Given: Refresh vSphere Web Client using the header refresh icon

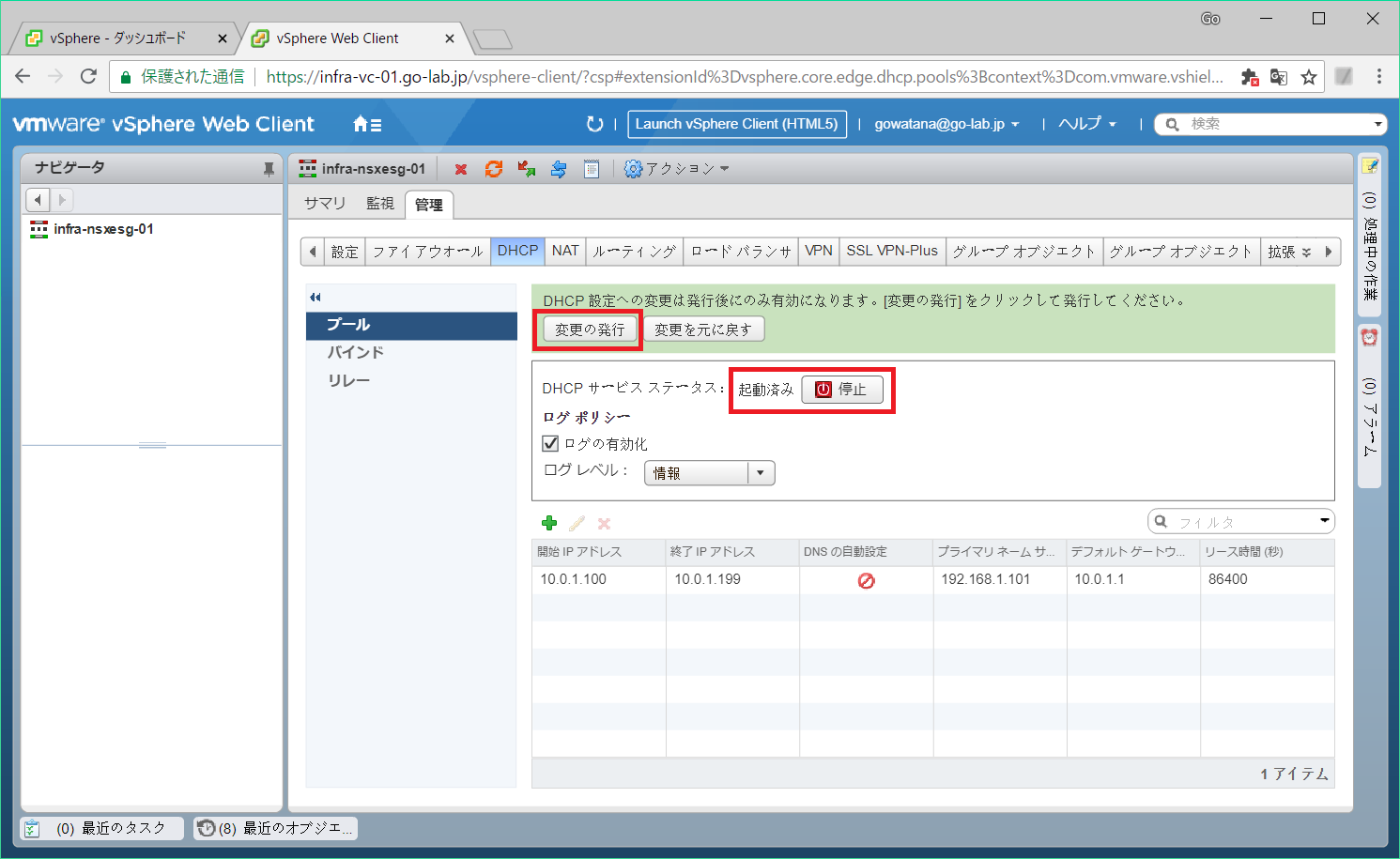Looking at the screenshot, I should pos(594,124).
